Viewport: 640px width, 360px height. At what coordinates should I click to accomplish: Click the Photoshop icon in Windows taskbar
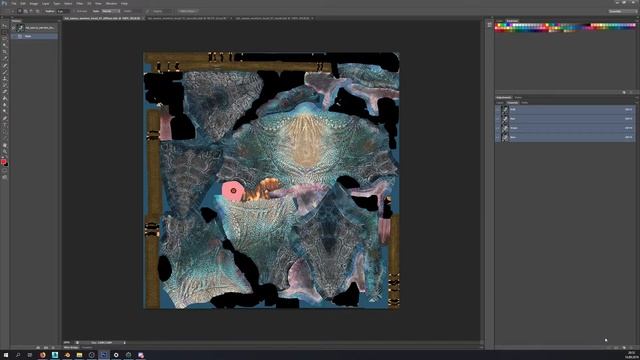pyautogui.click(x=104, y=355)
